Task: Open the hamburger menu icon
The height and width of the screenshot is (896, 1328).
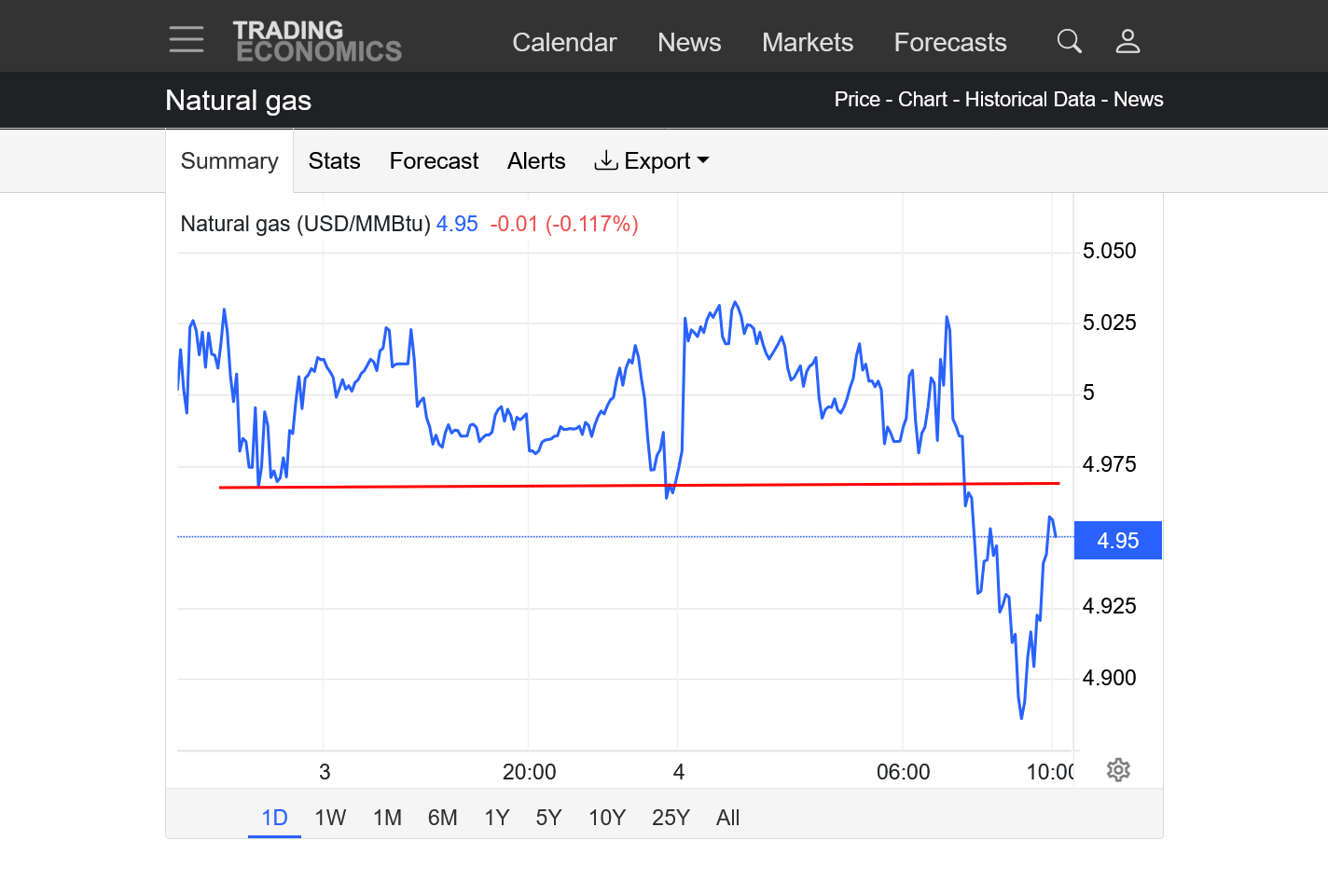Action: pyautogui.click(x=187, y=39)
